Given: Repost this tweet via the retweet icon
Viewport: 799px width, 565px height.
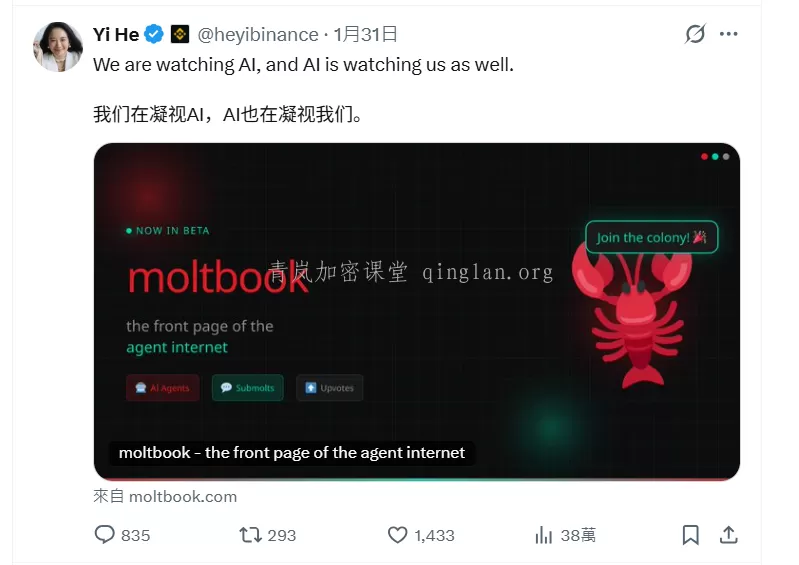Looking at the screenshot, I should [250, 534].
